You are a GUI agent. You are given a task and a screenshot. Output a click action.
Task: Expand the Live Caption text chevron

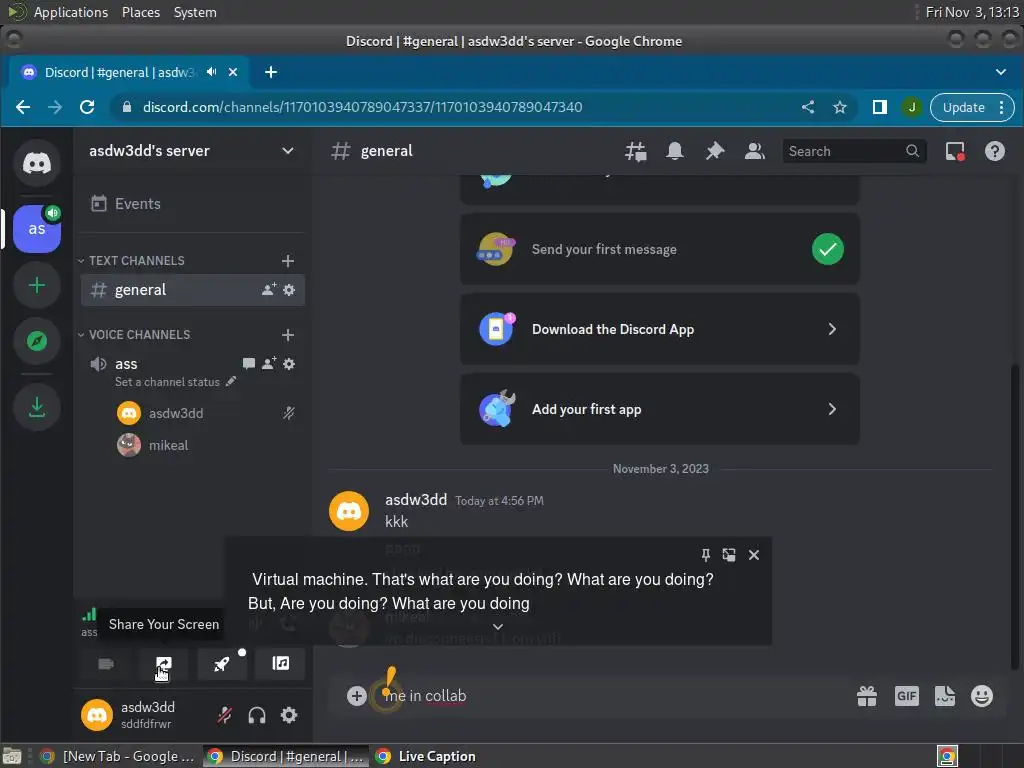click(498, 627)
